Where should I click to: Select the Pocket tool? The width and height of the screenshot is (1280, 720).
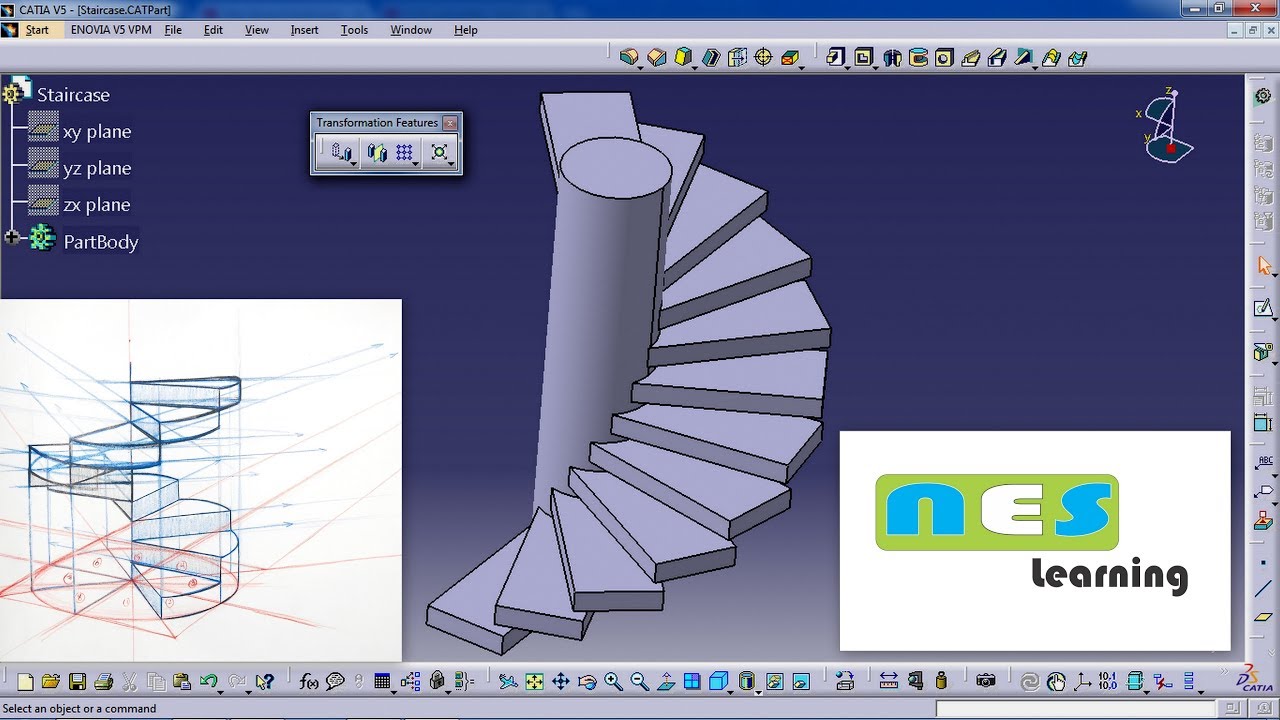point(864,58)
